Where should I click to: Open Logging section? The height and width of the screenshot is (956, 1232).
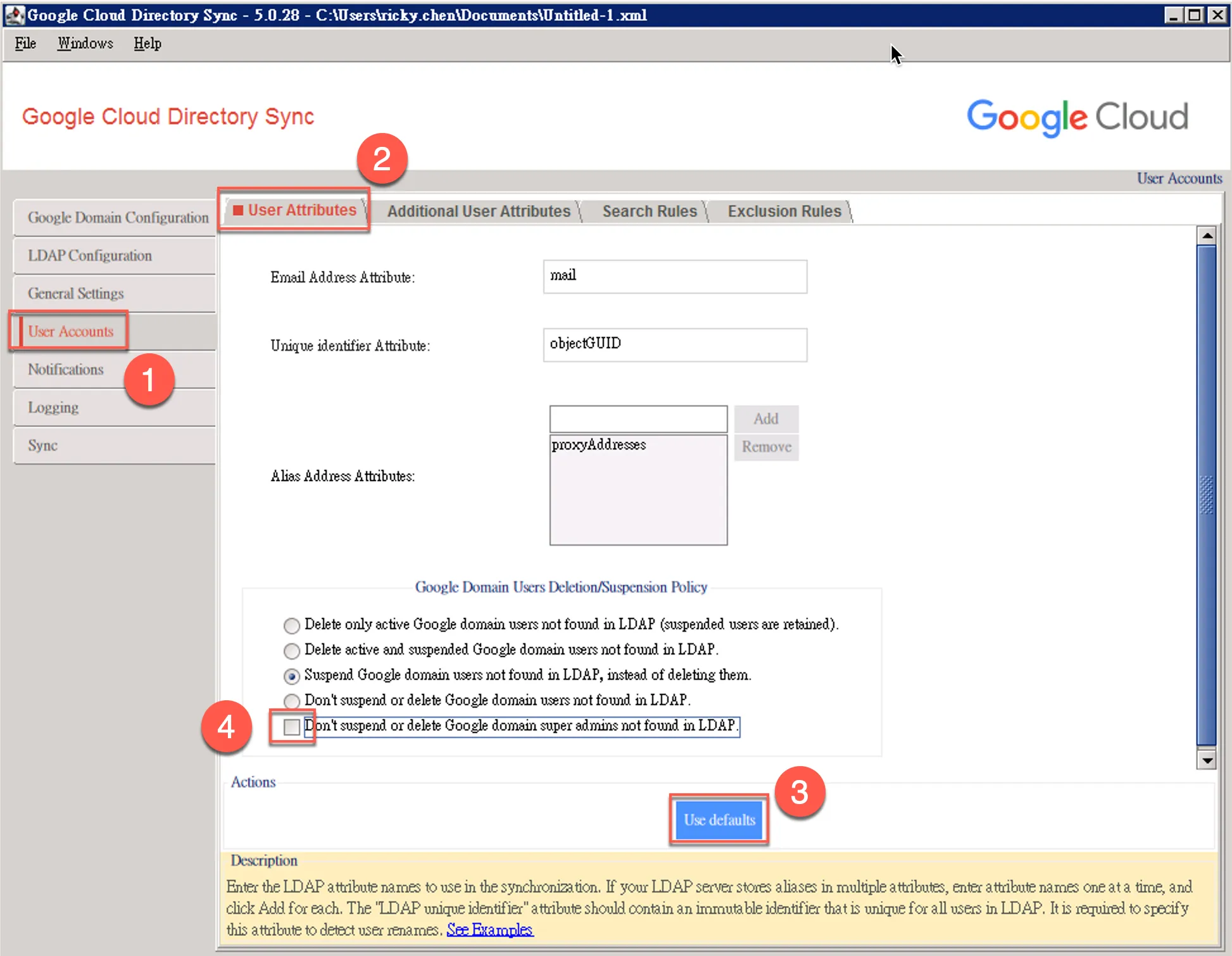(115, 408)
